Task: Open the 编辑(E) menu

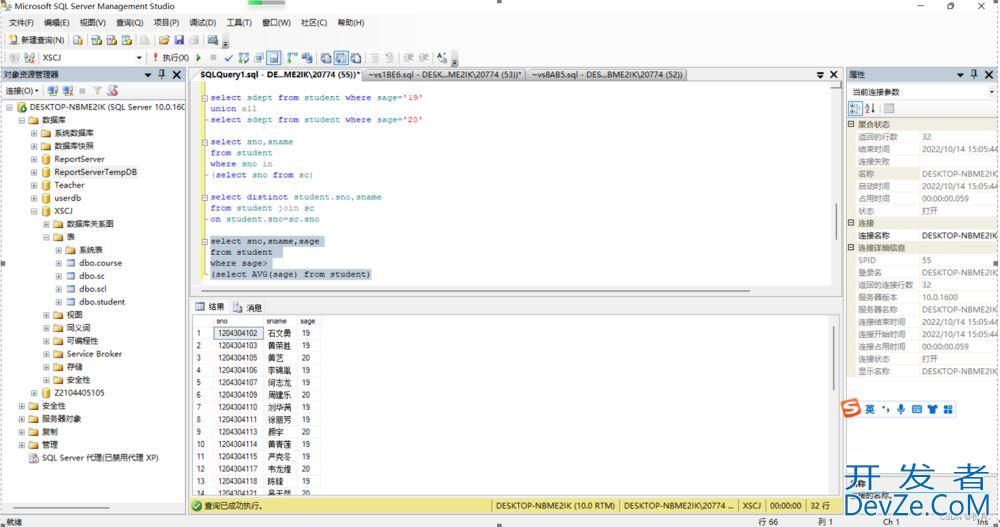Action: tap(56, 22)
